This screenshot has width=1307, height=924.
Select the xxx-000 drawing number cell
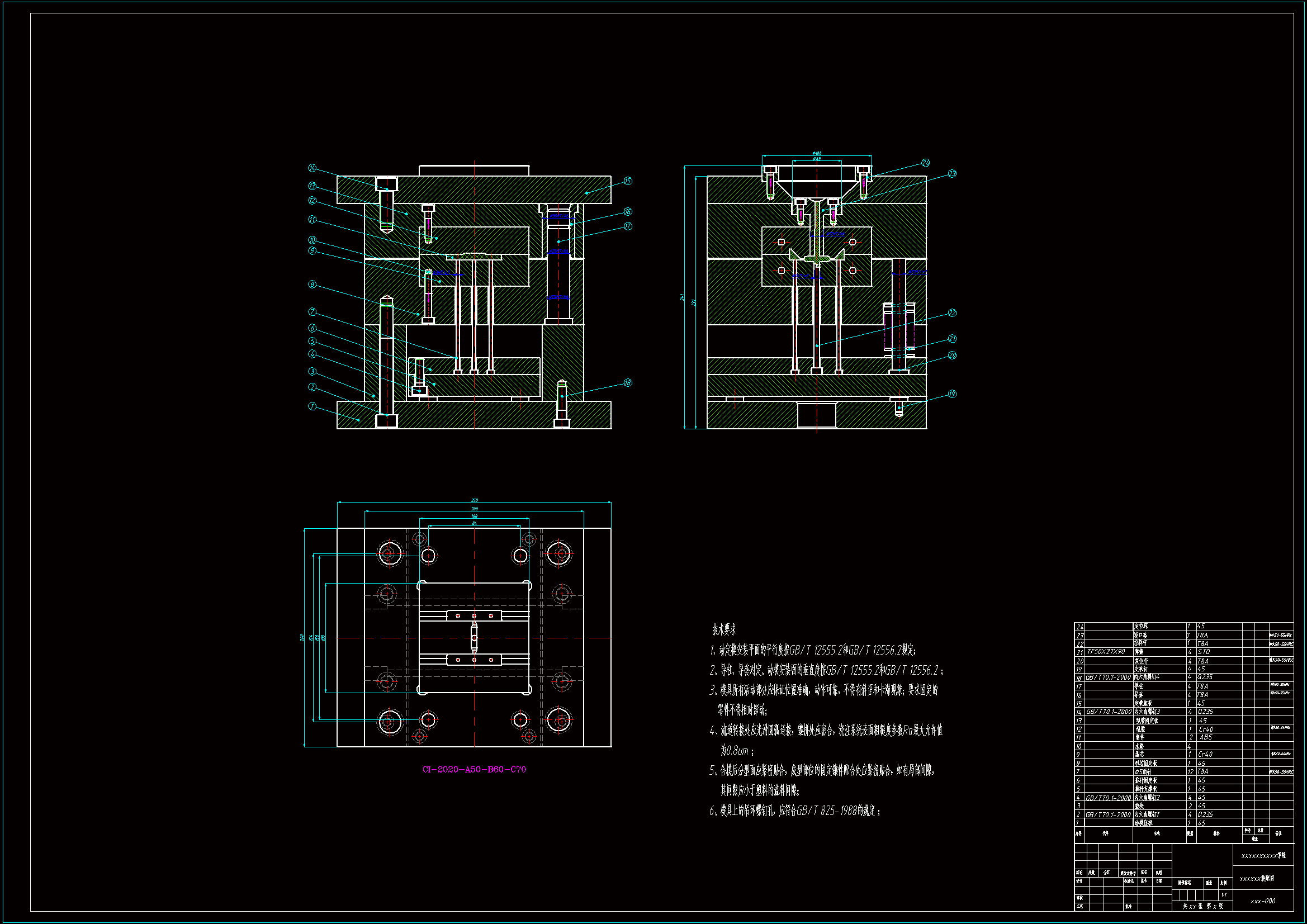[1263, 901]
